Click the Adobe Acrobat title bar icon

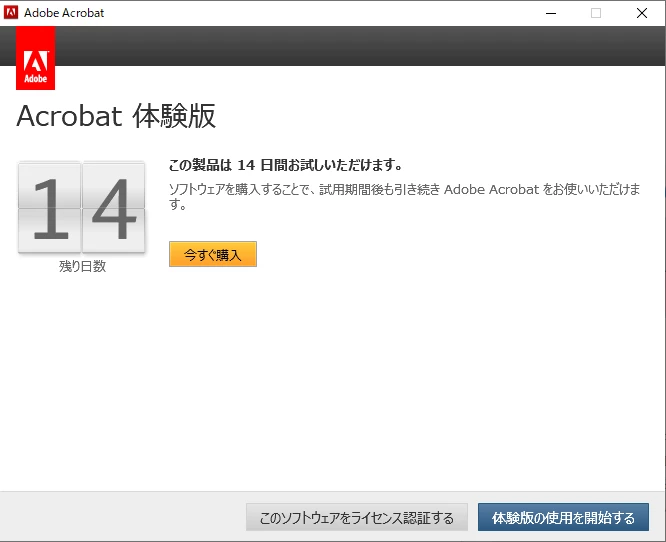tap(11, 13)
